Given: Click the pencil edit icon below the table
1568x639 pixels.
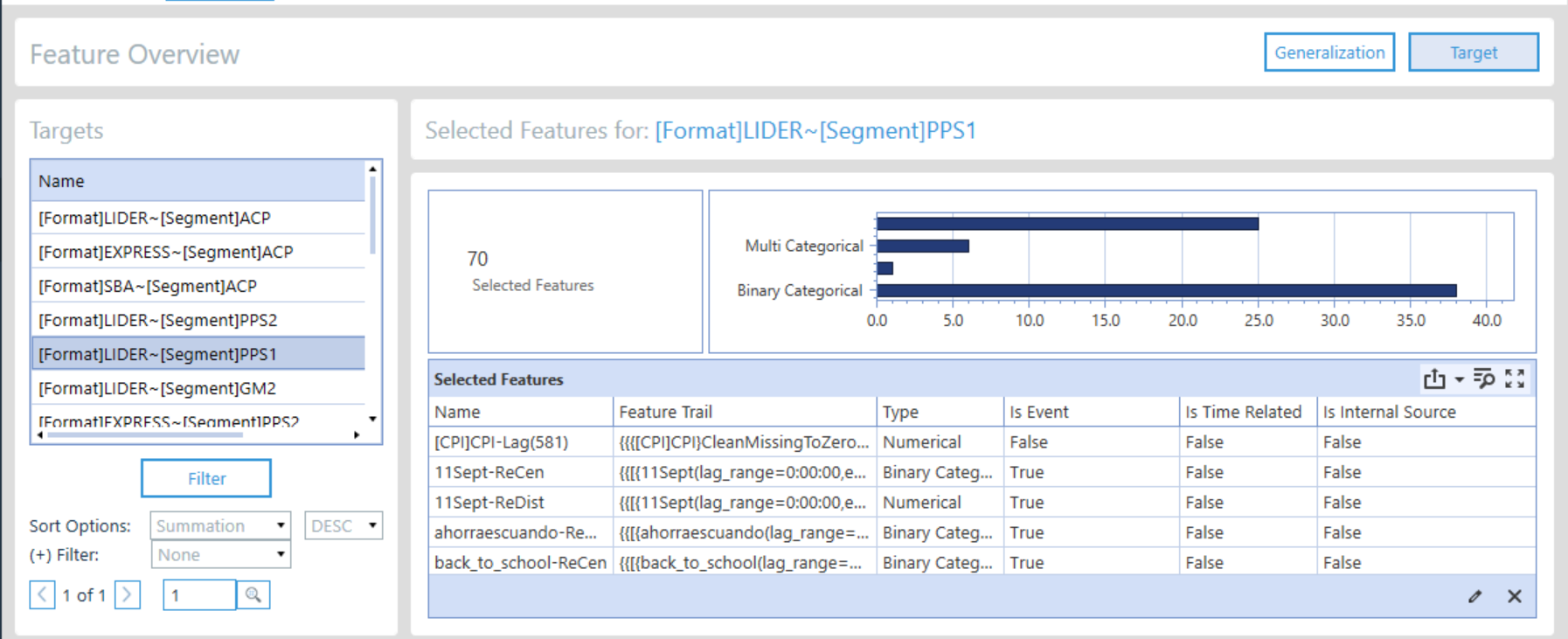Looking at the screenshot, I should pyautogui.click(x=1475, y=596).
